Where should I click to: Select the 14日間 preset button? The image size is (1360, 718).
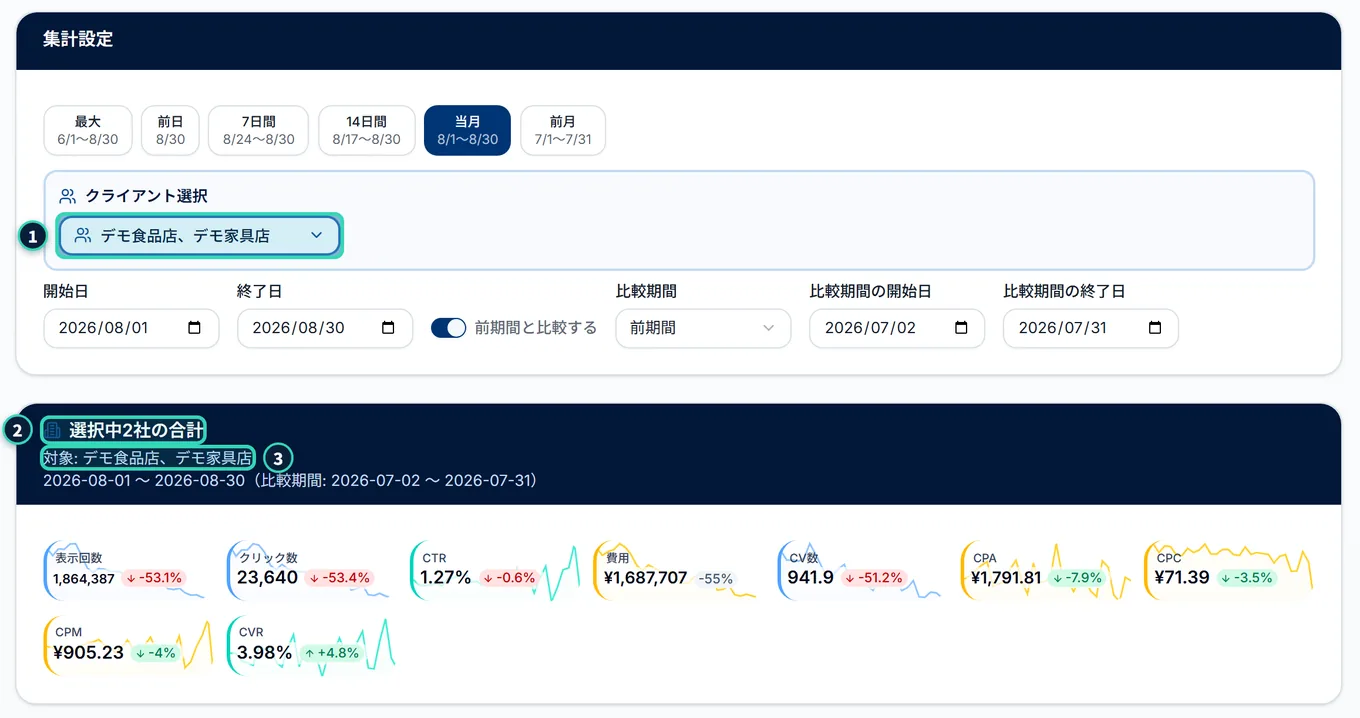[366, 131]
